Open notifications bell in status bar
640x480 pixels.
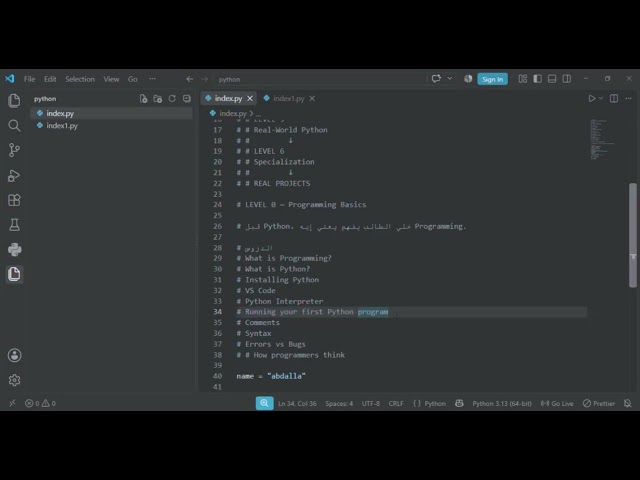628,403
